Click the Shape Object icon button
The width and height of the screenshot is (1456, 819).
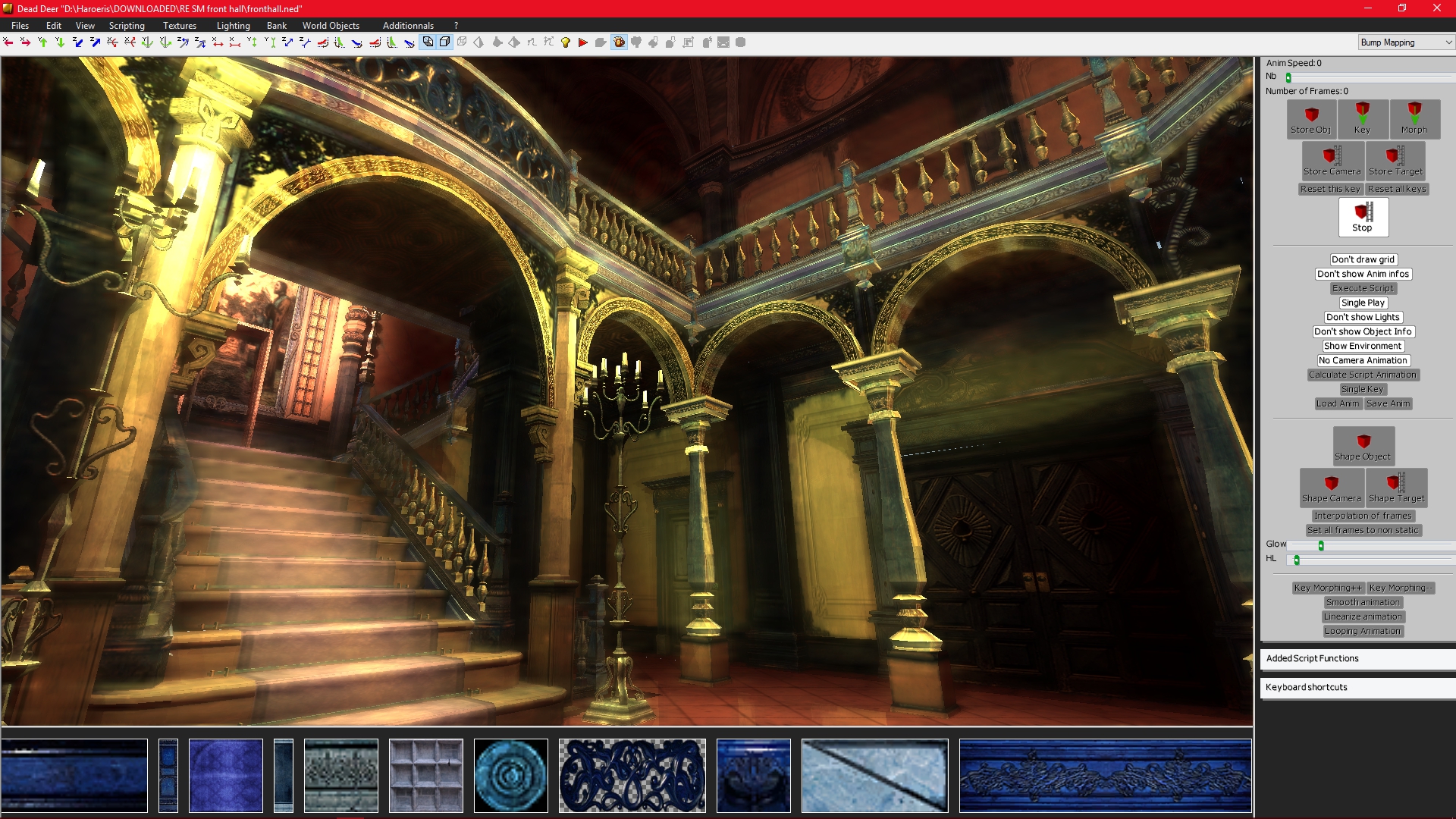1363,446
